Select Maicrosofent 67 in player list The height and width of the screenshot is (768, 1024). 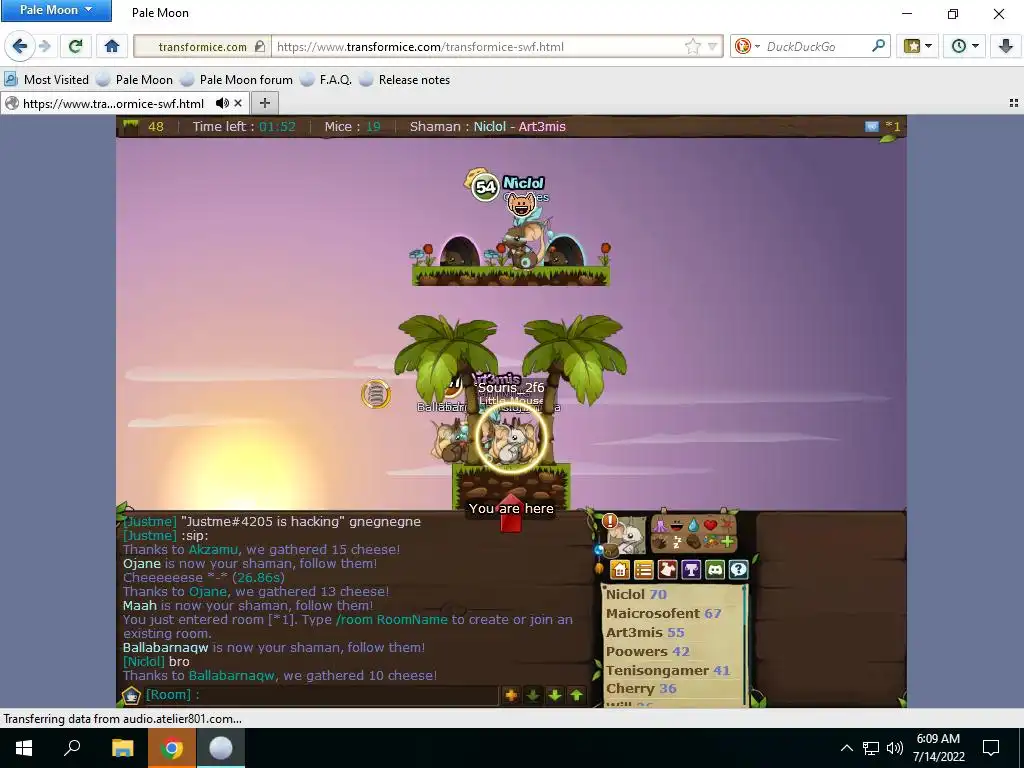[x=664, y=613]
